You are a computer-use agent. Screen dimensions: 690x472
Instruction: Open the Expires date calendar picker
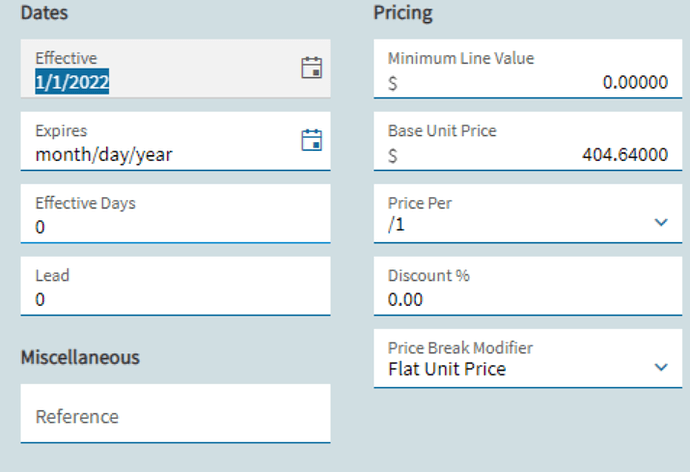point(312,140)
